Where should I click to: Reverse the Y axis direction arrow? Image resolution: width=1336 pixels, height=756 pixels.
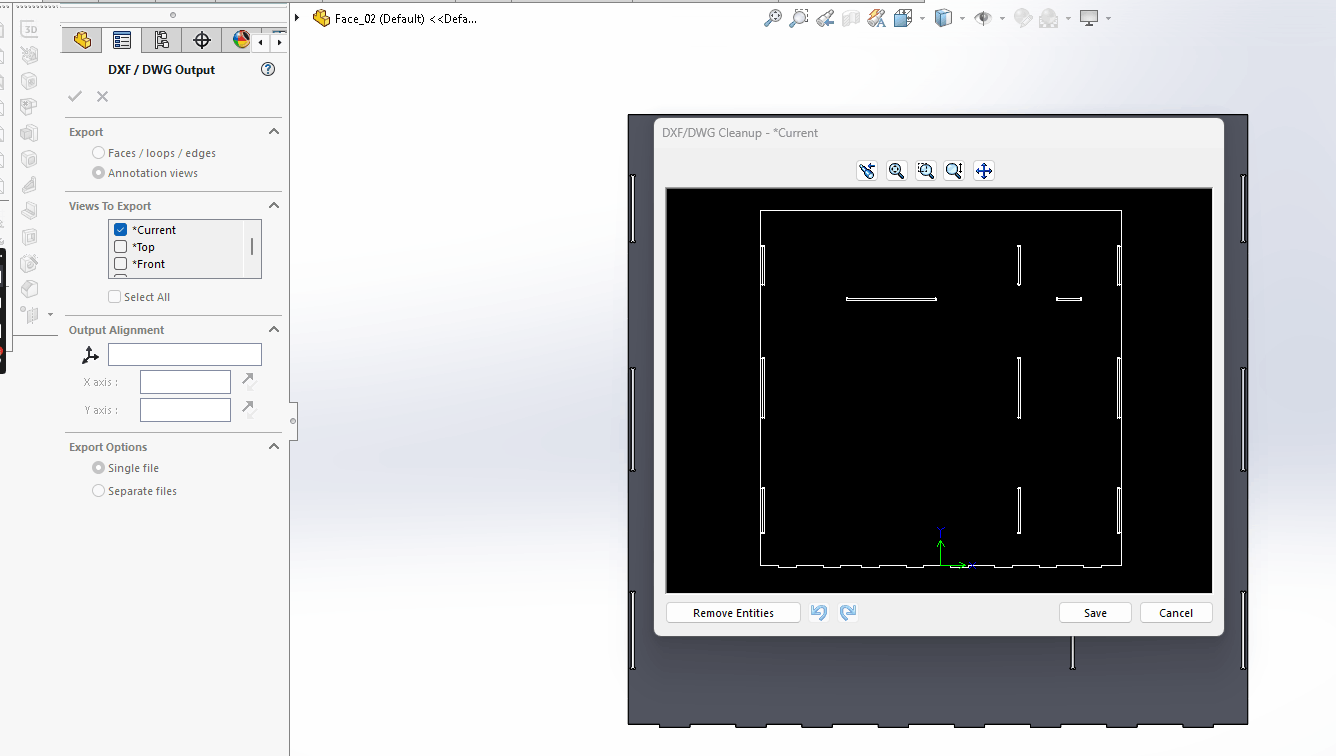(249, 409)
